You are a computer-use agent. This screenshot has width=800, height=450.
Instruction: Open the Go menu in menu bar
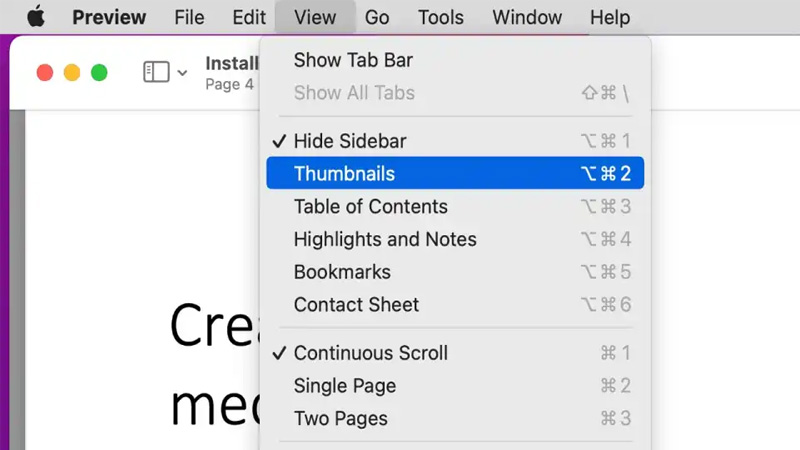377,17
